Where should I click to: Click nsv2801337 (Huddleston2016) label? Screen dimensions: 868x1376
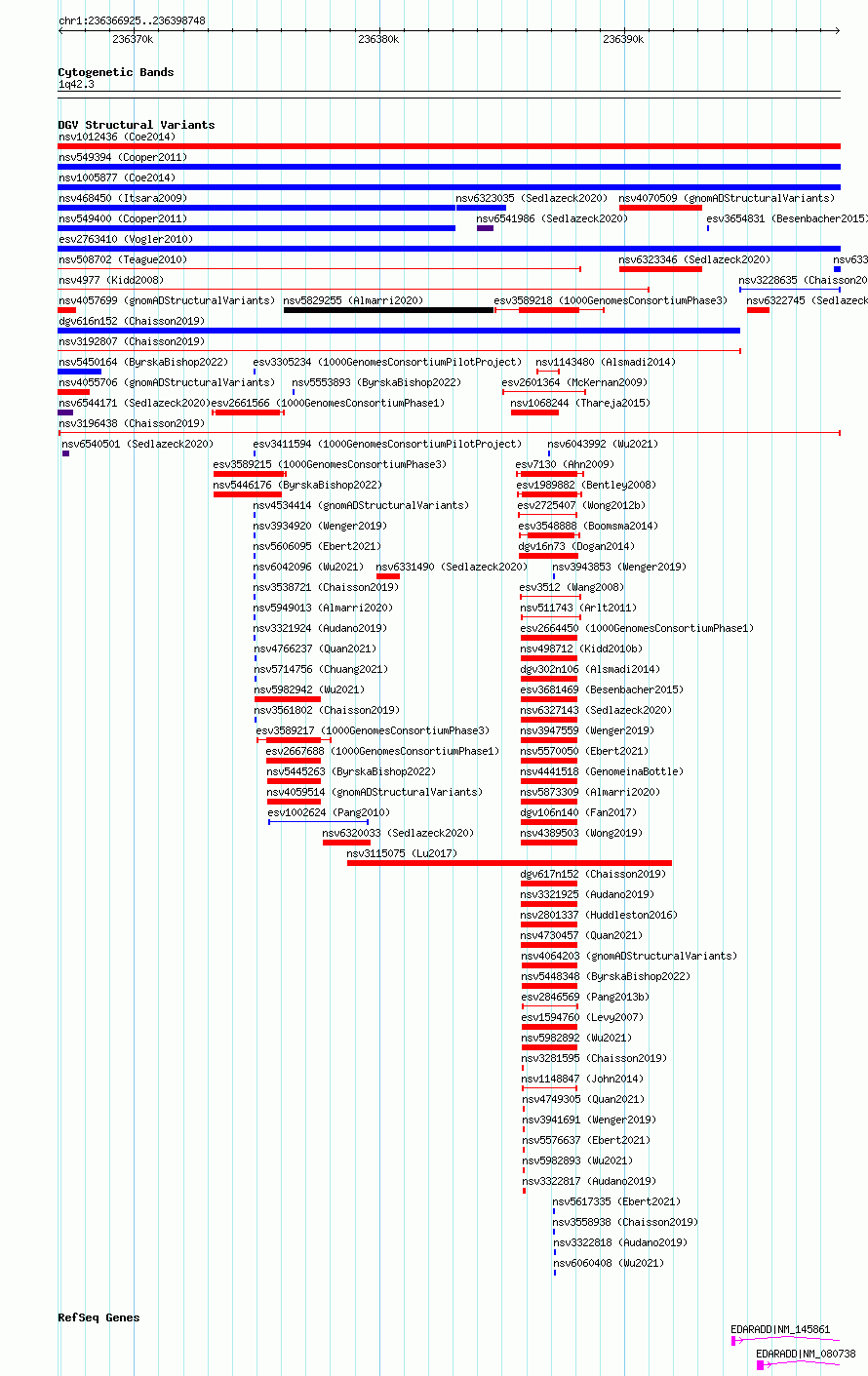(599, 915)
